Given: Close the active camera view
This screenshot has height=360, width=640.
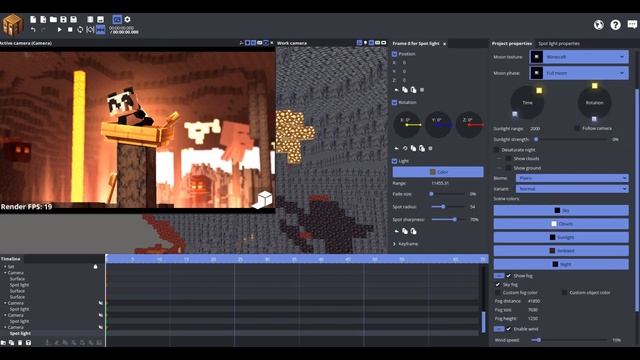Looking at the screenshot, I should click(x=272, y=43).
